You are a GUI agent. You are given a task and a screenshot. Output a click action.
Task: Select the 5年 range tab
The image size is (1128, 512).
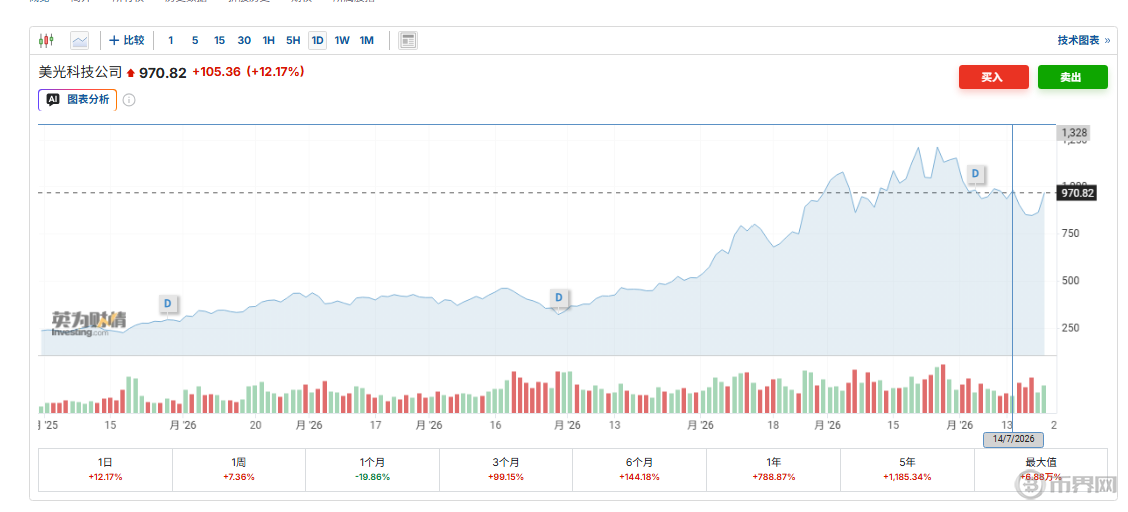point(907,470)
